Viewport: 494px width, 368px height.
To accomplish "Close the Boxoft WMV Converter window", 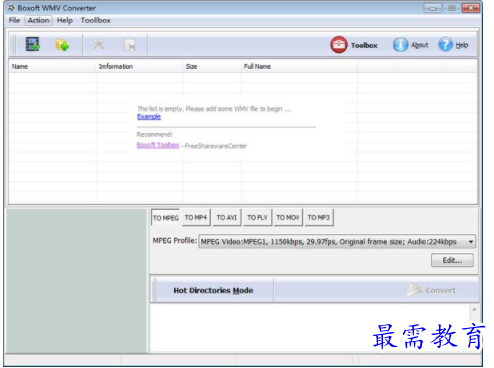I will pyautogui.click(x=471, y=8).
